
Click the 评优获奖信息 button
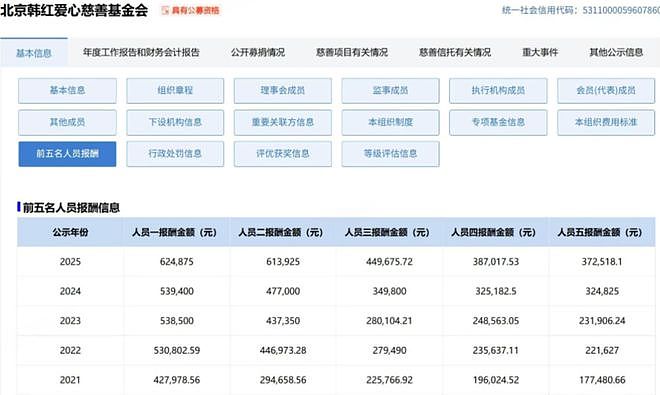coord(283,154)
